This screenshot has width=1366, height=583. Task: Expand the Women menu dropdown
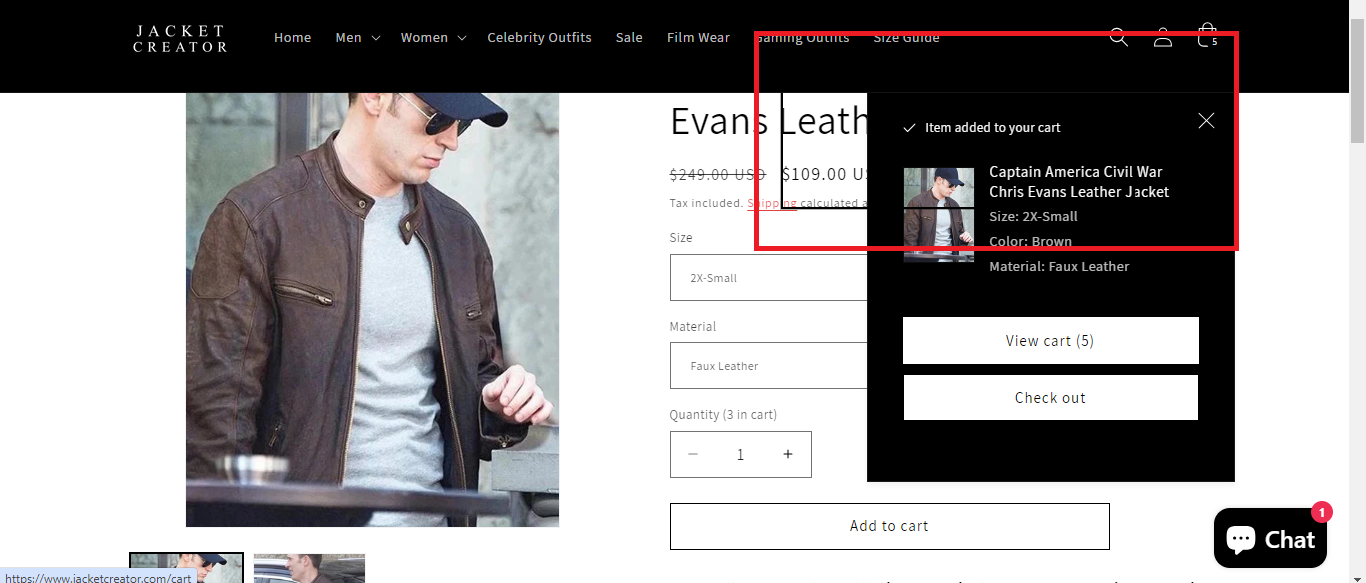pos(433,38)
